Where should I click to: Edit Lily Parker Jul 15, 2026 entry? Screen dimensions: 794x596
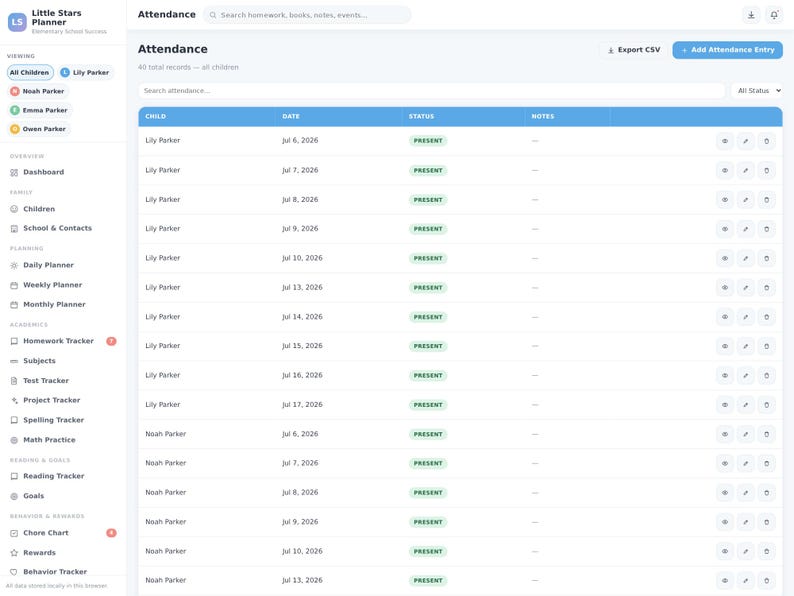(x=745, y=346)
